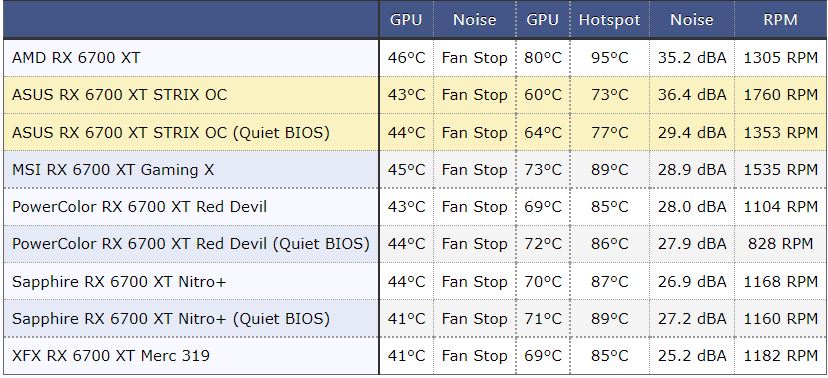
Task: Click MSI RX 6700 XT Gaming X name
Action: (x=113, y=170)
